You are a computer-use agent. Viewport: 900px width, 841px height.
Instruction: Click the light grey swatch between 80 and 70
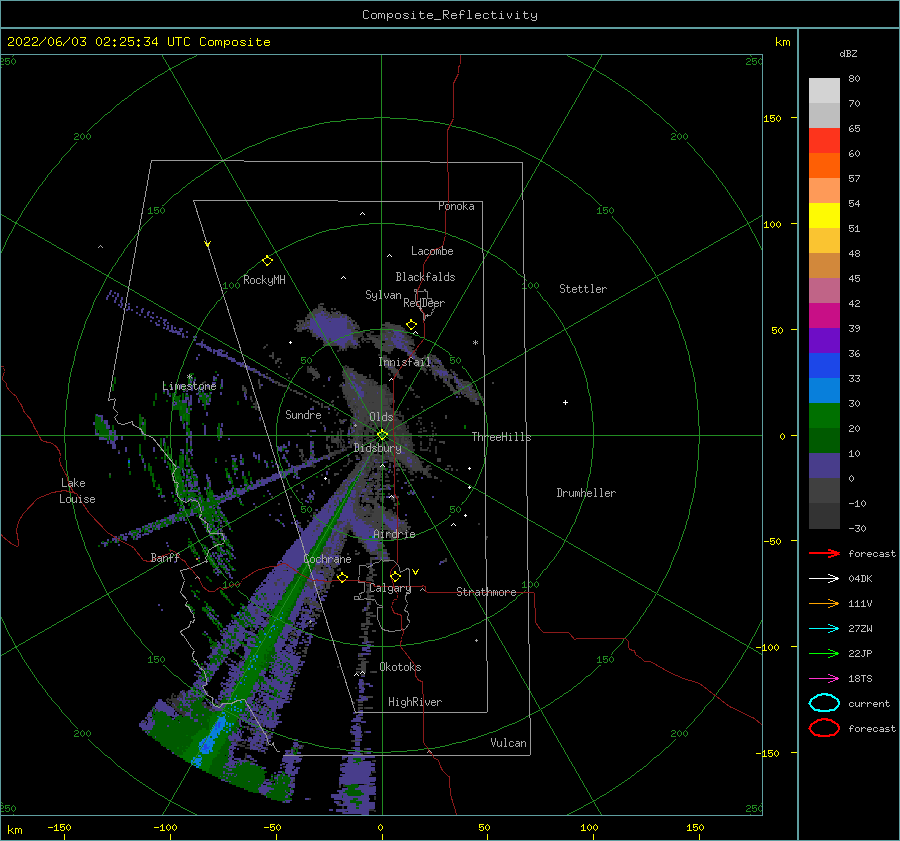coord(824,91)
